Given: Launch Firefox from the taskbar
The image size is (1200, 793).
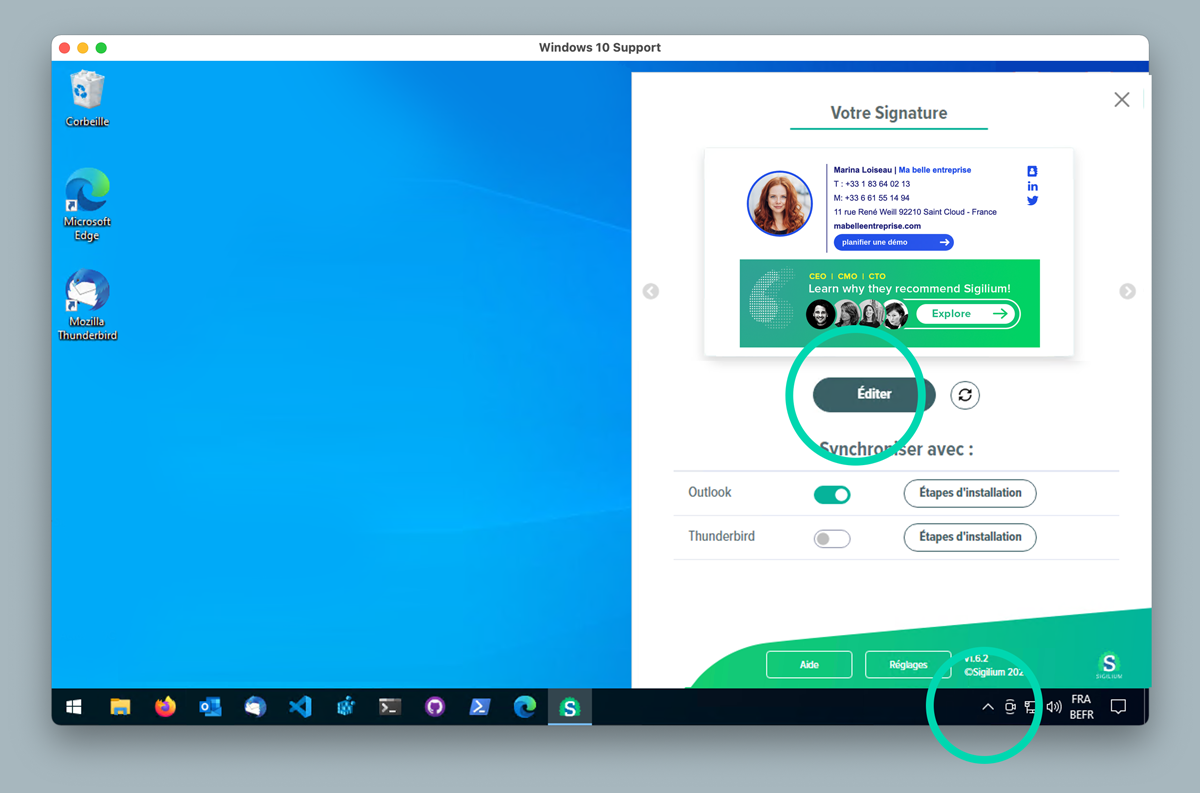Looking at the screenshot, I should (x=165, y=707).
